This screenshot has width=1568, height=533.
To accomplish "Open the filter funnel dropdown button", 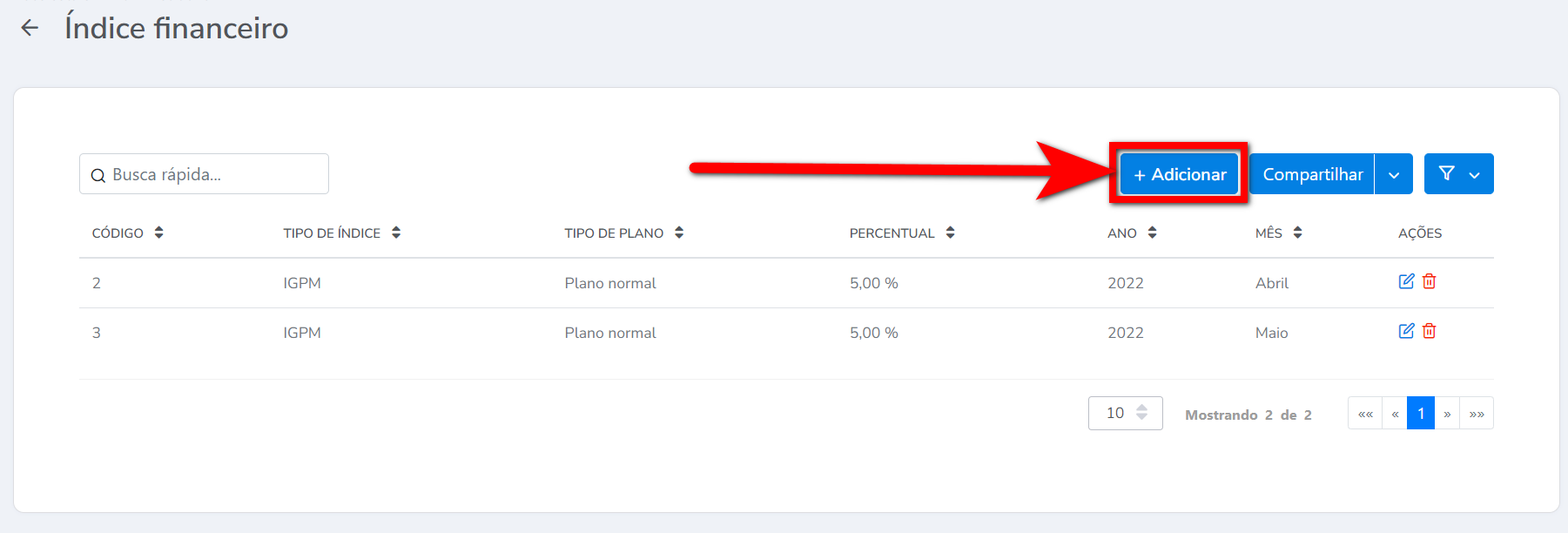I will tap(1458, 174).
